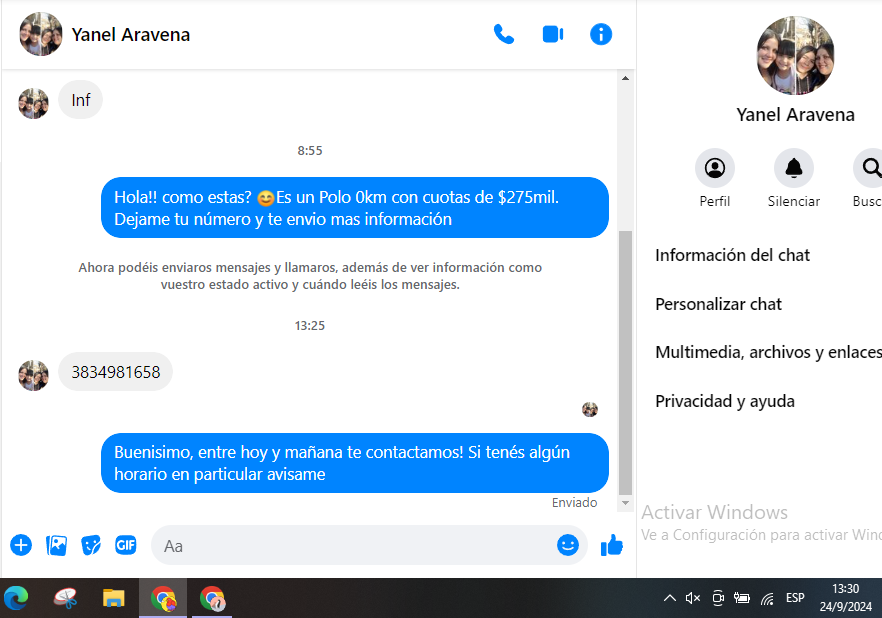
Task: Start a voice call with Yanel Aravena
Action: pos(504,34)
